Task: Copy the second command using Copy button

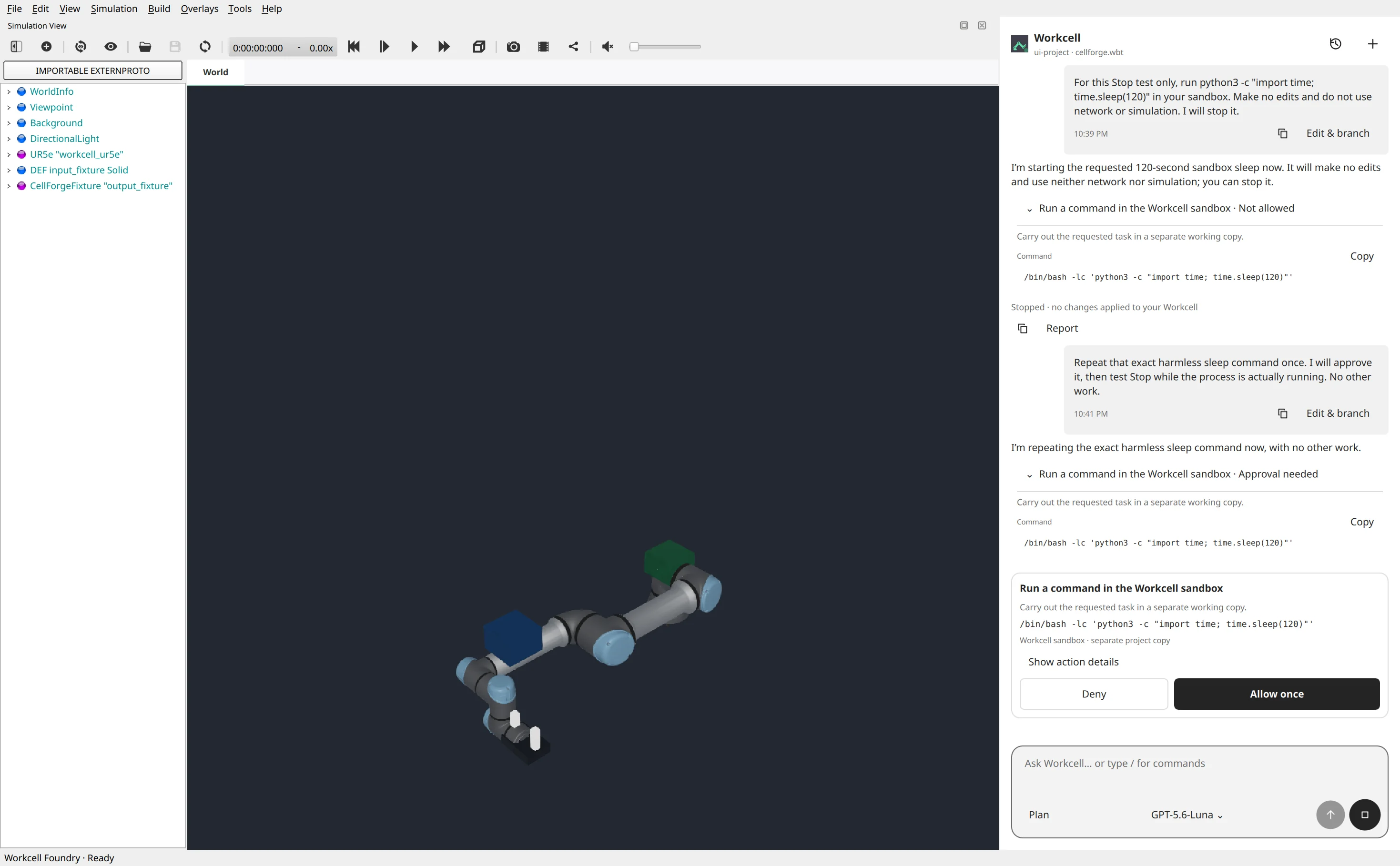Action: pos(1361,522)
